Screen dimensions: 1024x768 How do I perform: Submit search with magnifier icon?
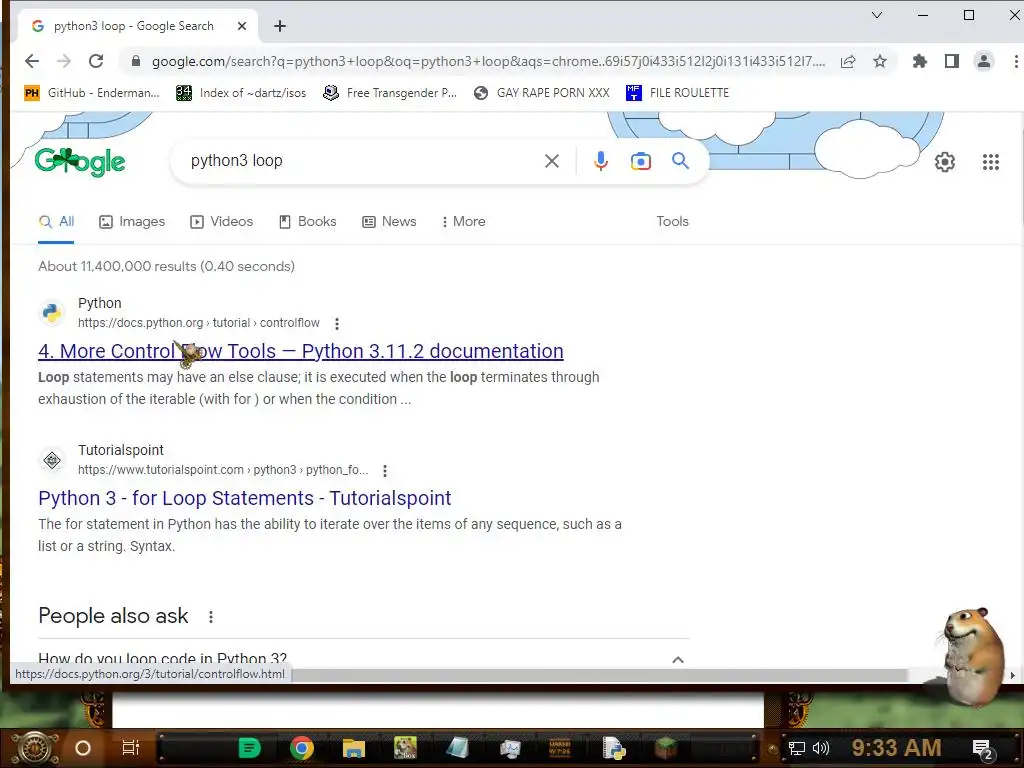click(680, 161)
